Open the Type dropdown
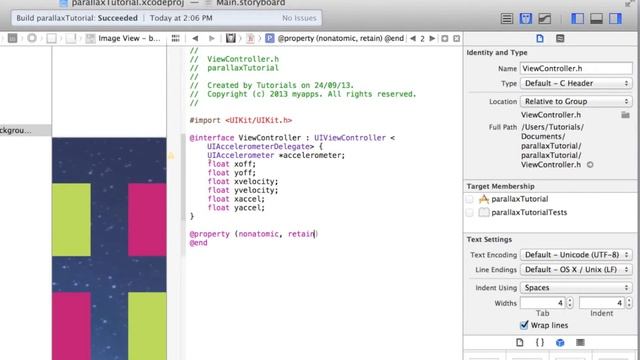The width and height of the screenshot is (640, 360). point(576,83)
